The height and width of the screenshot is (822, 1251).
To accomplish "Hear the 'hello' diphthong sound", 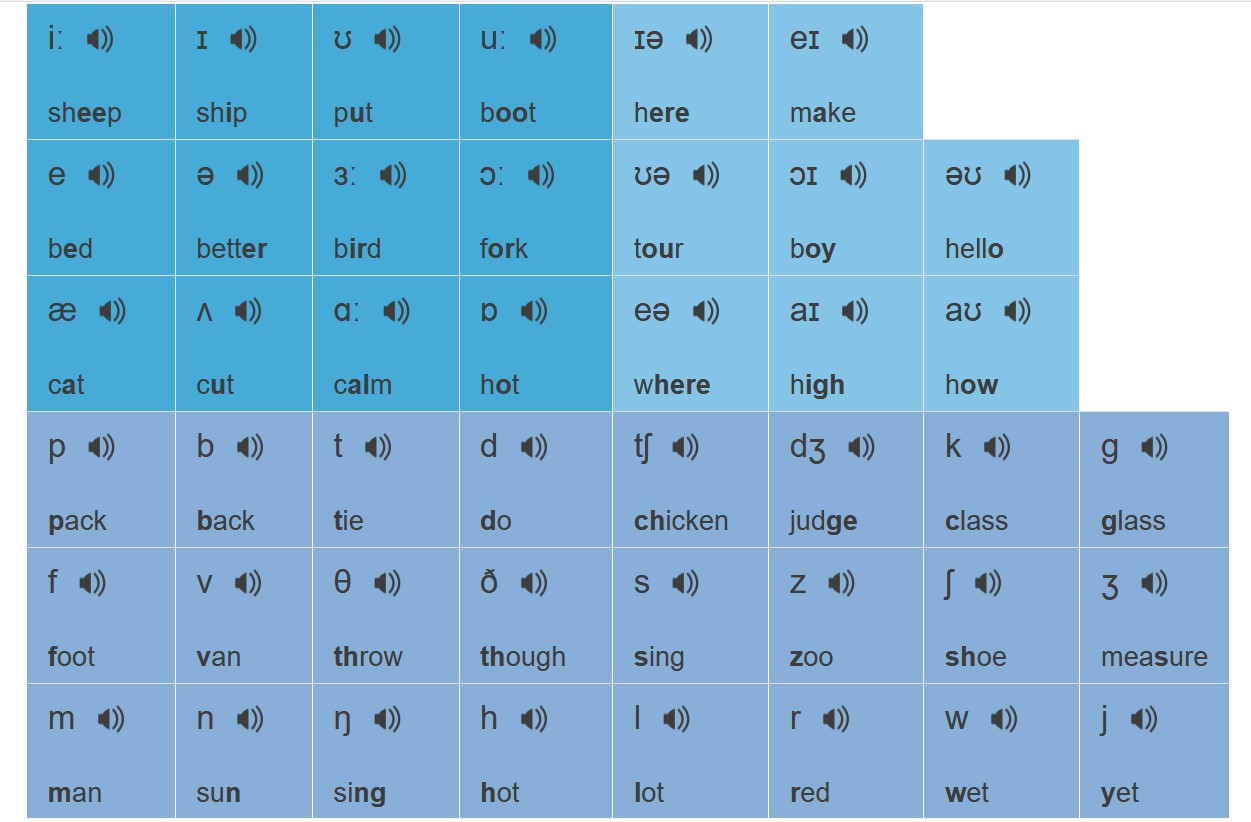I will [x=1017, y=175].
